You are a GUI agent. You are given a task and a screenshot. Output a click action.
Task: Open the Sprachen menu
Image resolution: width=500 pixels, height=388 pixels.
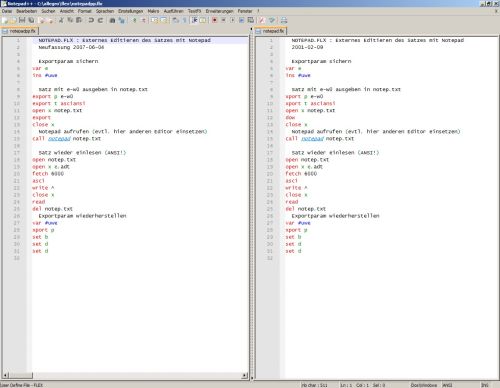pyautogui.click(x=105, y=11)
